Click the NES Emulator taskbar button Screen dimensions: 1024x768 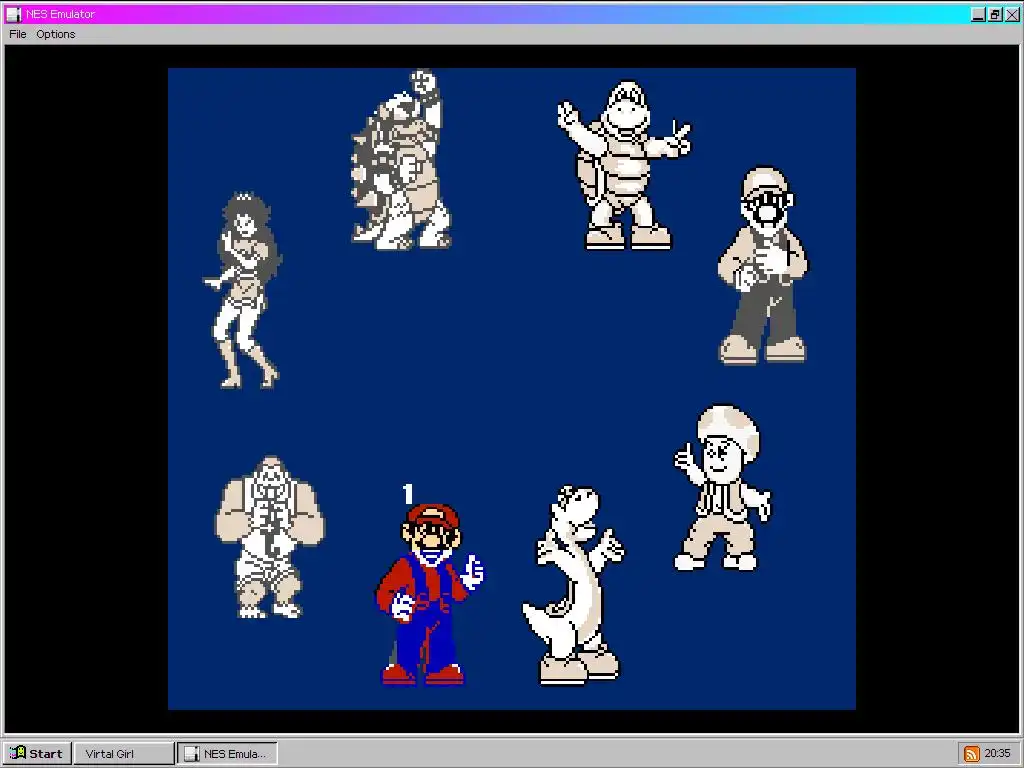coord(227,753)
